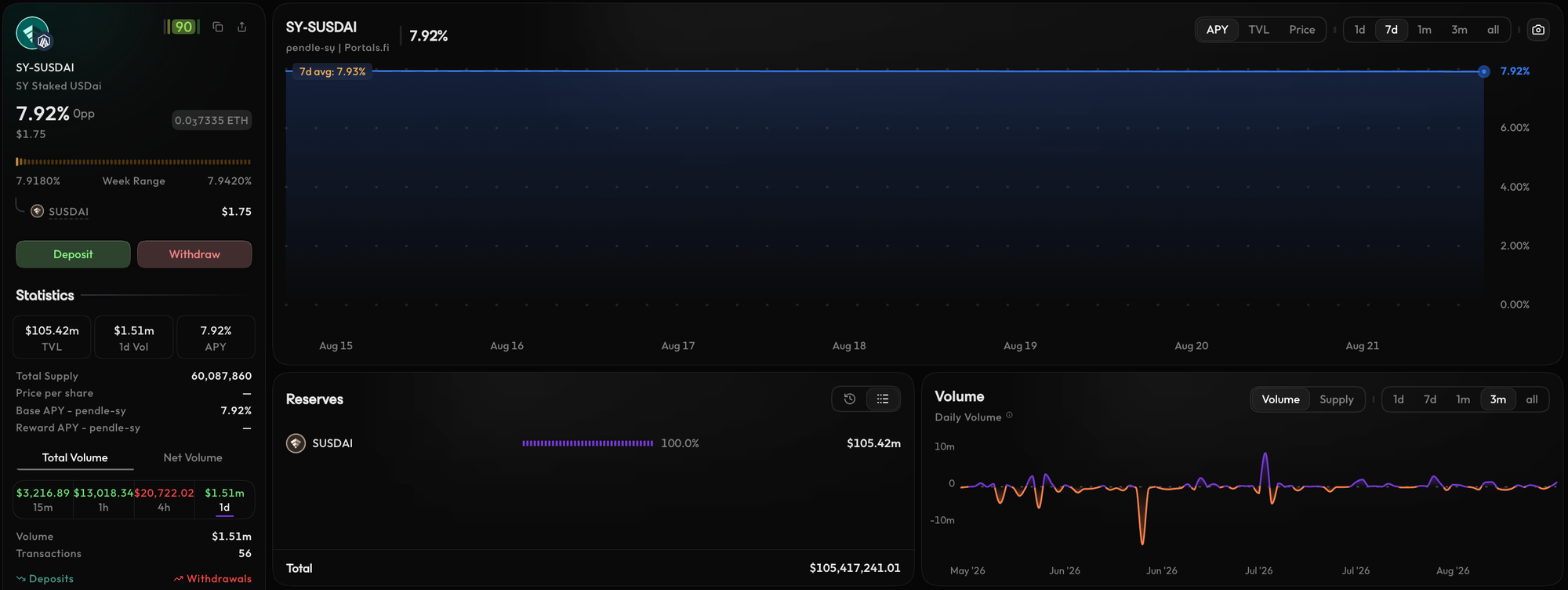This screenshot has width=1568, height=590.
Task: Click the blue end point on the APY line
Action: click(x=1483, y=71)
